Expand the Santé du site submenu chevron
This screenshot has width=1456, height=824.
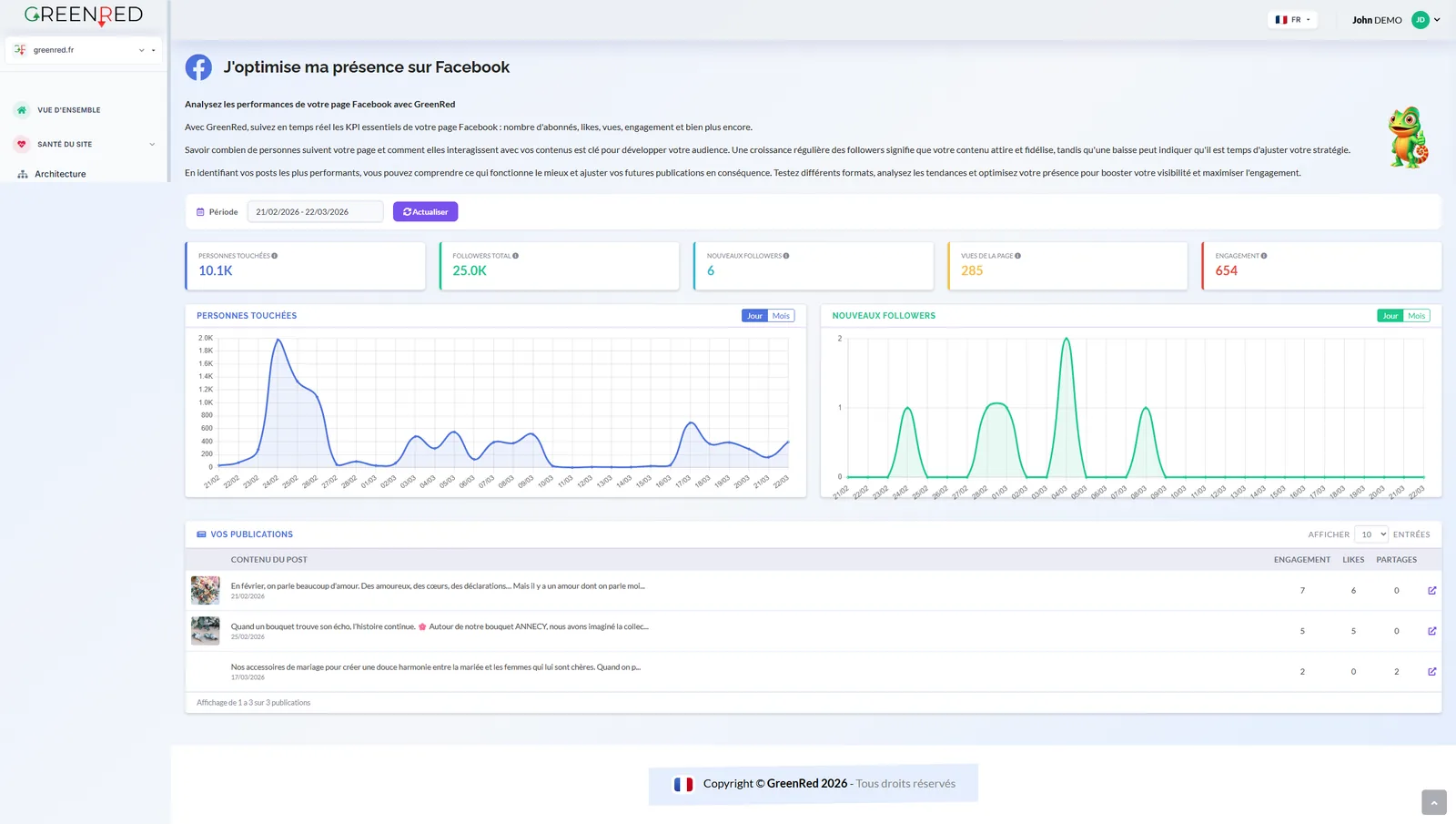pyautogui.click(x=152, y=144)
